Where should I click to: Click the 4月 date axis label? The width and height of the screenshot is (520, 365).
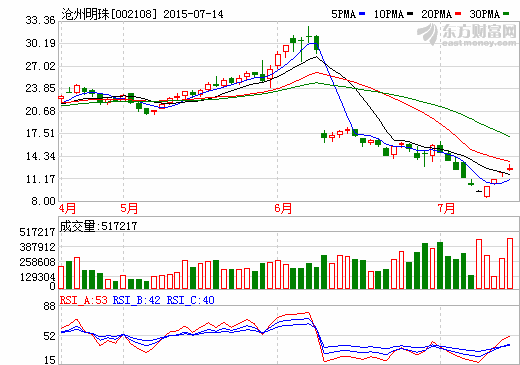(67, 209)
